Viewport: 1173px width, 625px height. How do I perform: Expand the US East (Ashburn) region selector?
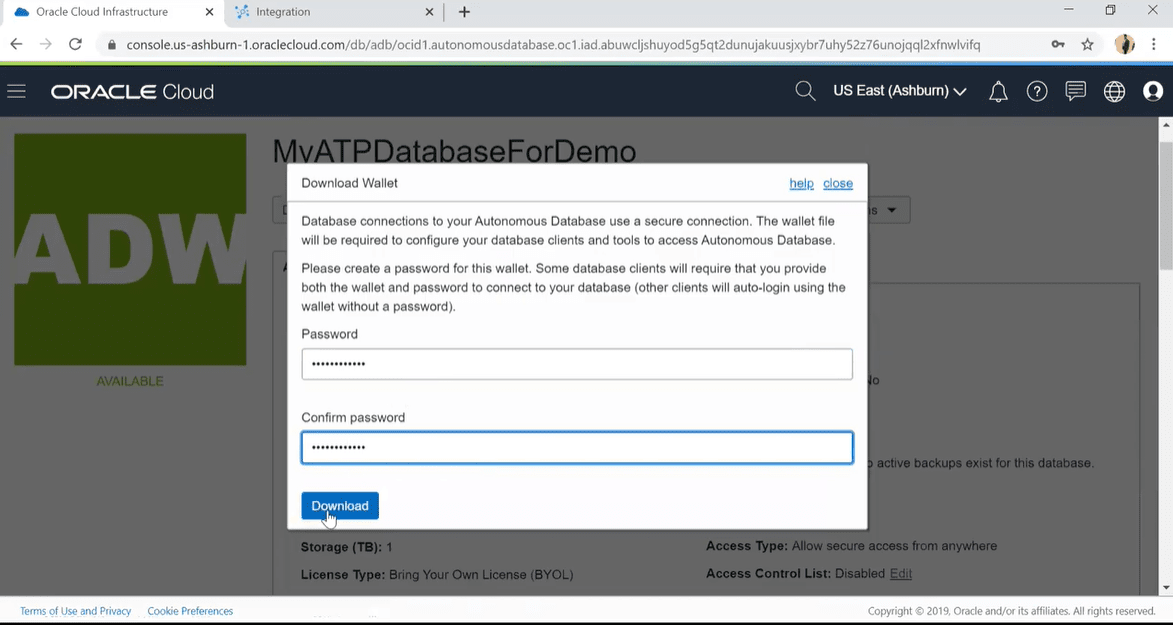tap(900, 91)
